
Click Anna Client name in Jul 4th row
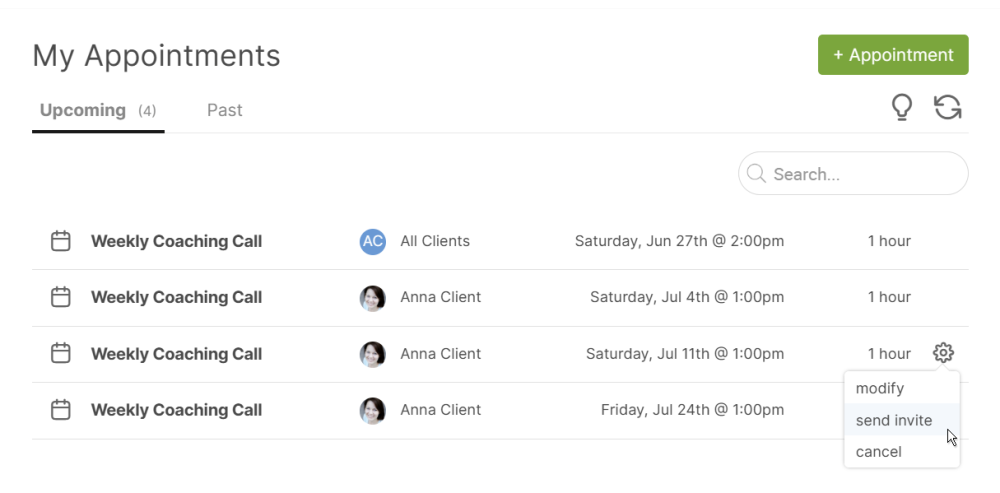[x=441, y=297]
